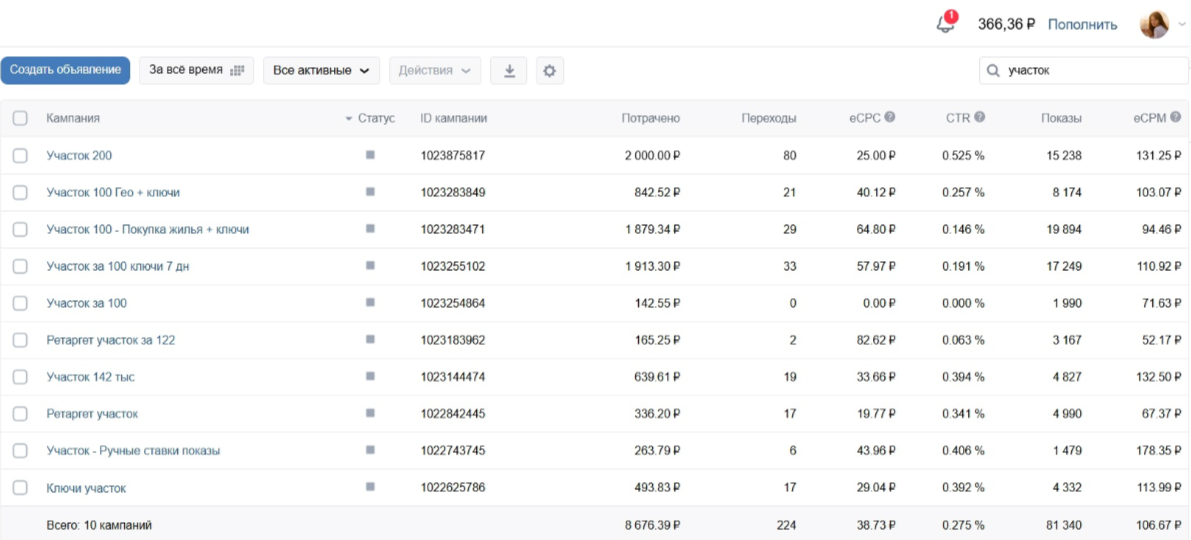Open campaign Участок - Ручные ставки показы
The height and width of the screenshot is (540, 1191).
133,450
